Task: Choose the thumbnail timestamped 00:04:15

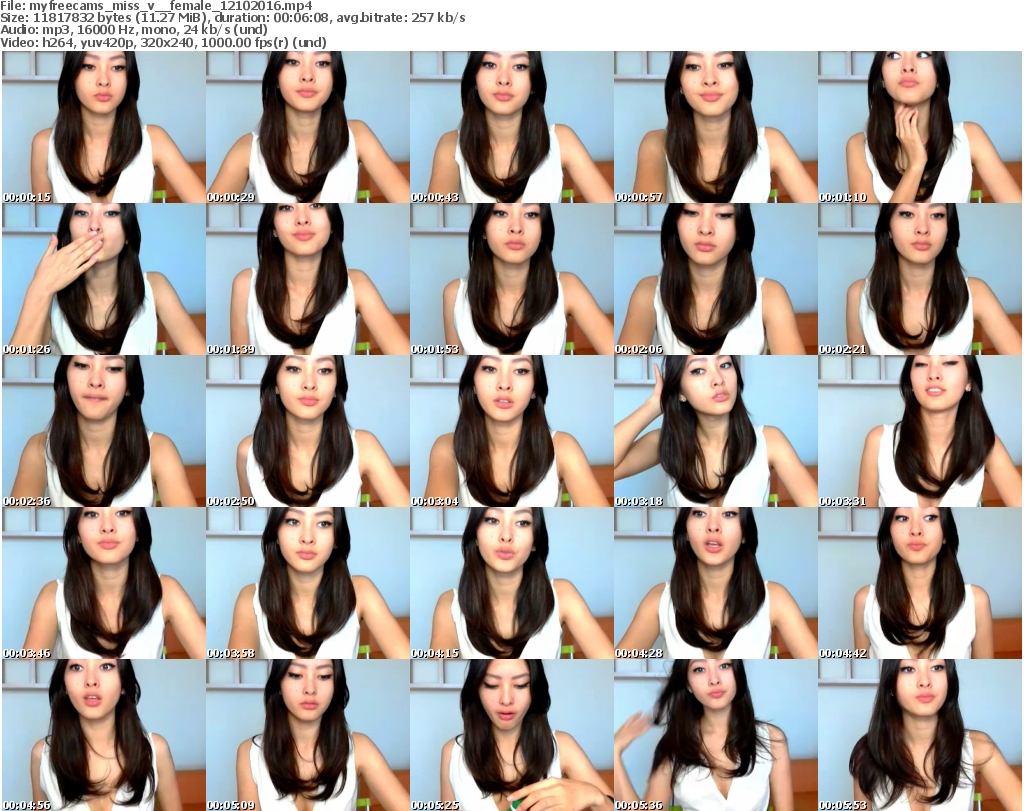Action: coord(511,583)
